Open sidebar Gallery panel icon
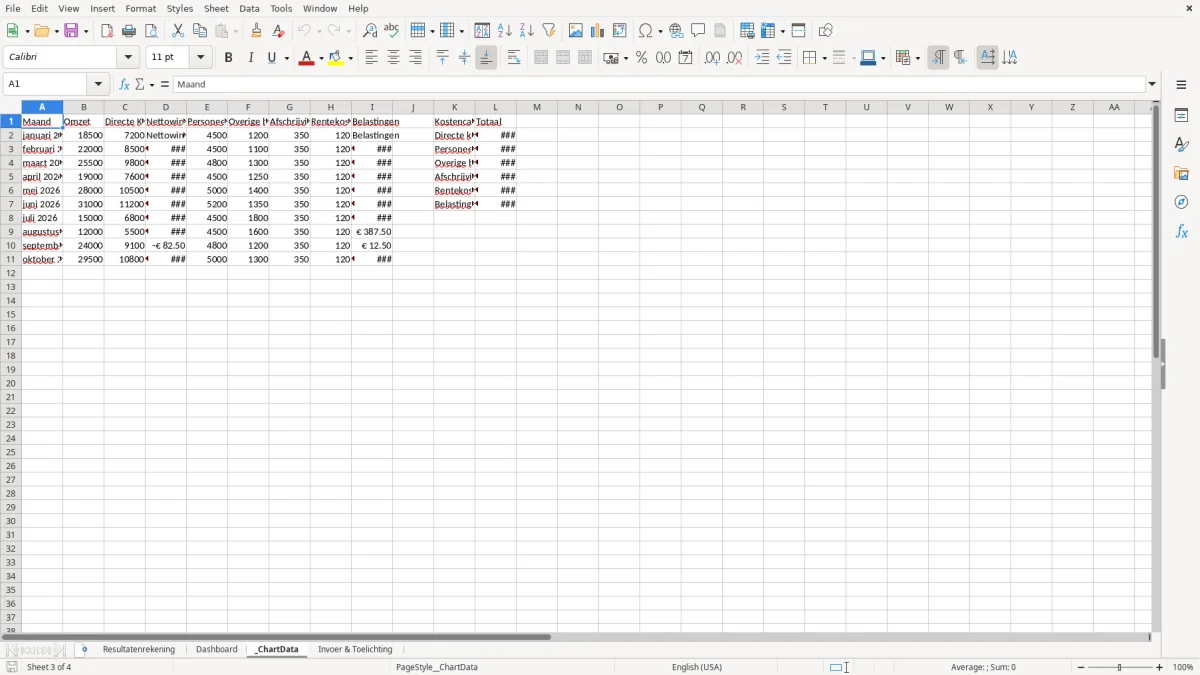 pyautogui.click(x=1181, y=173)
